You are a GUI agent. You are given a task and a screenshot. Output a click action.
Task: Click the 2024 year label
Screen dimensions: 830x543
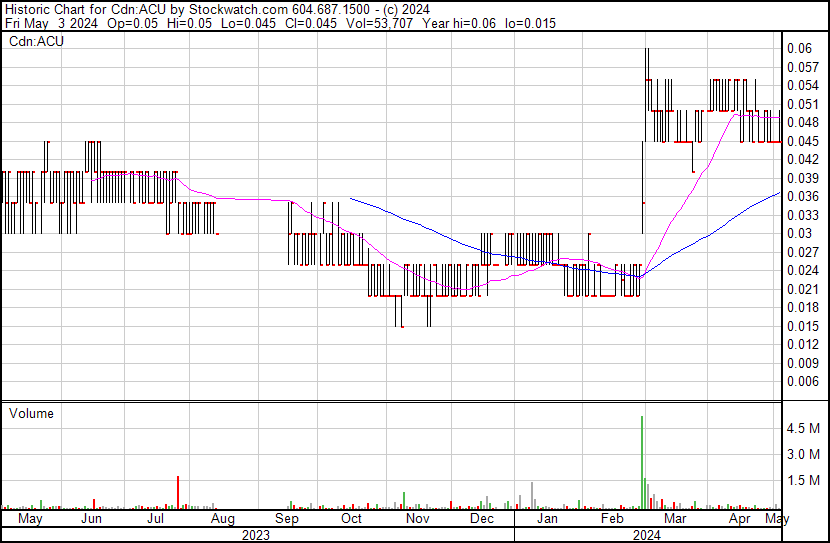click(645, 534)
